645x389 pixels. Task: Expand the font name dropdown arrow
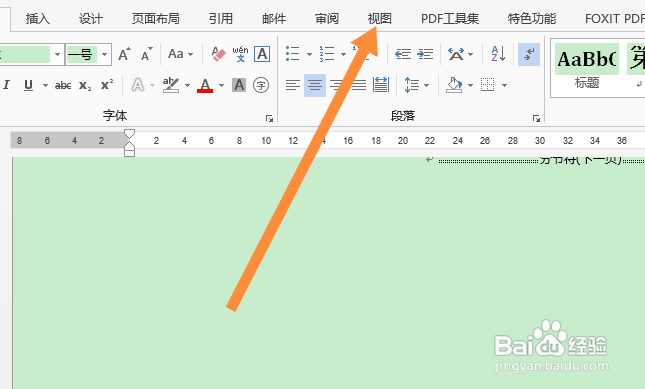coord(57,54)
